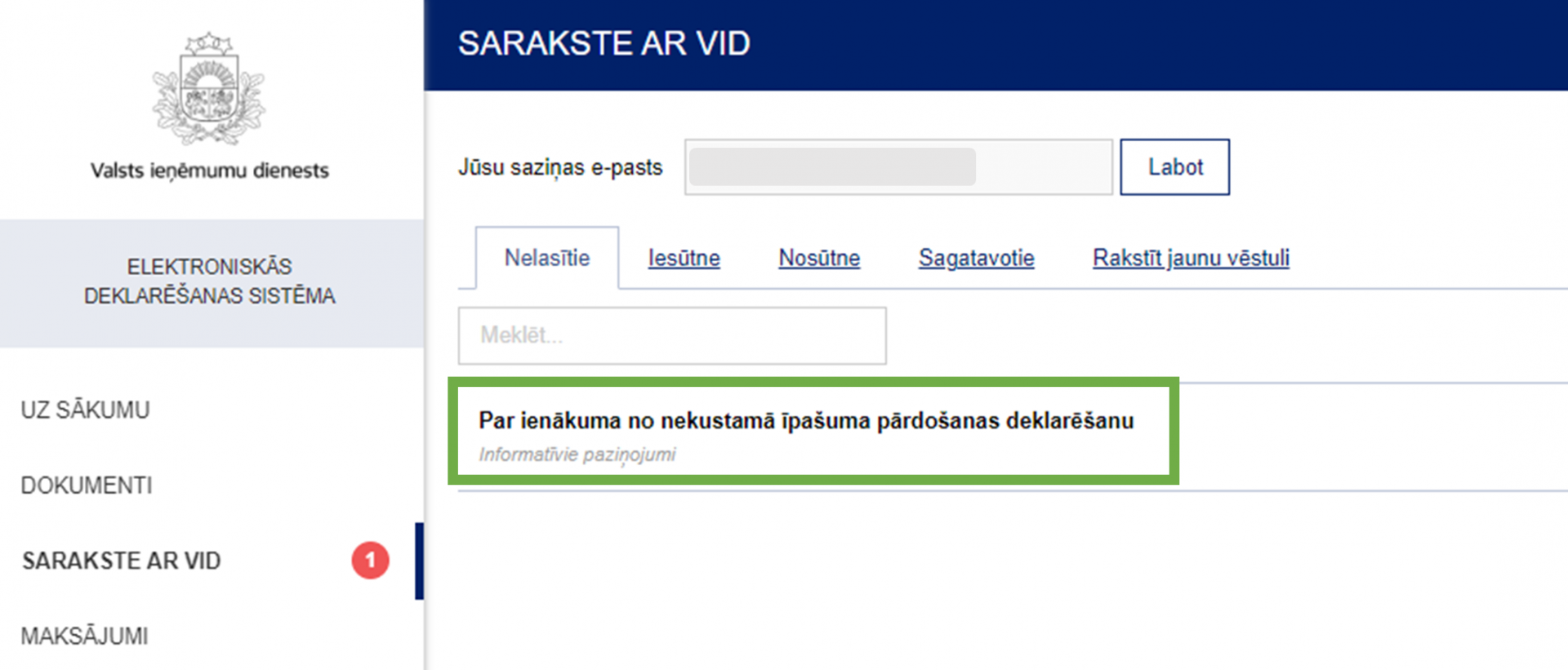
Task: Open message Par ienākuma no nekustamā īpašuma
Action: pos(806,420)
